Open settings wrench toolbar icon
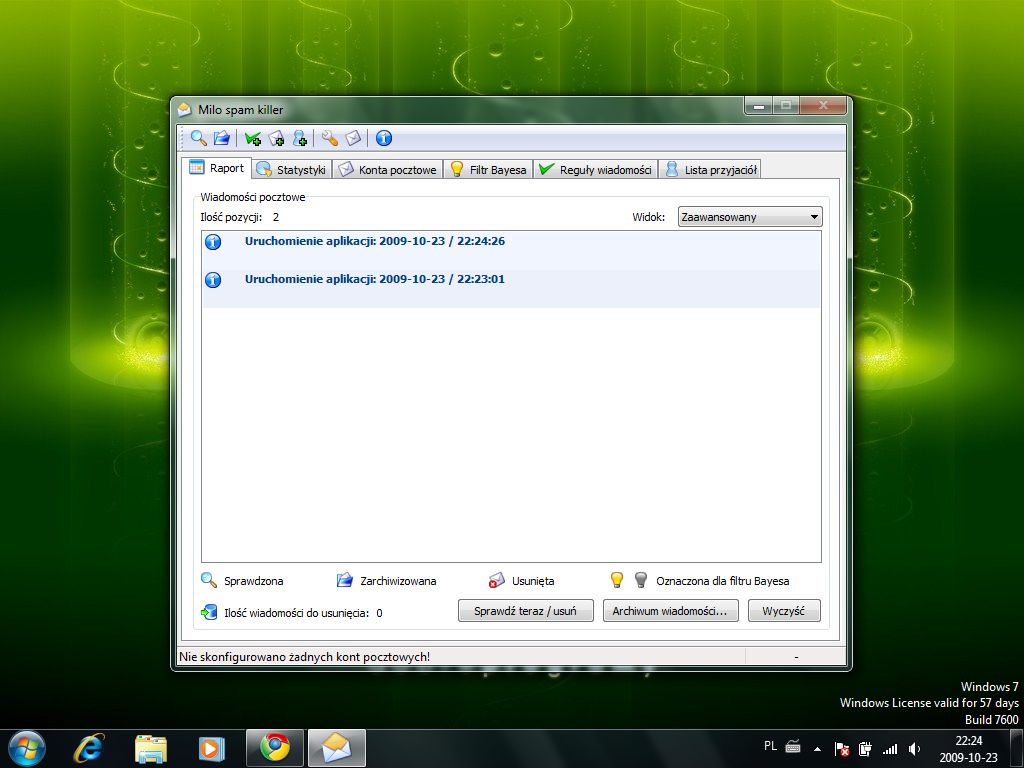Image resolution: width=1024 pixels, height=768 pixels. [x=329, y=138]
